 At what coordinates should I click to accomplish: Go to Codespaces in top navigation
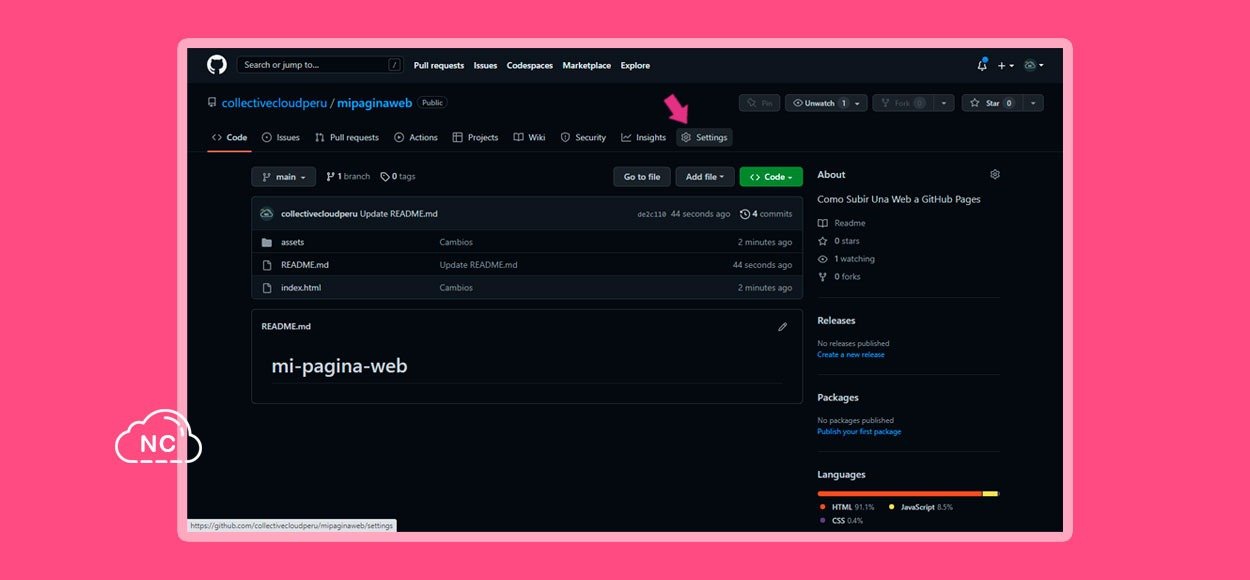530,65
